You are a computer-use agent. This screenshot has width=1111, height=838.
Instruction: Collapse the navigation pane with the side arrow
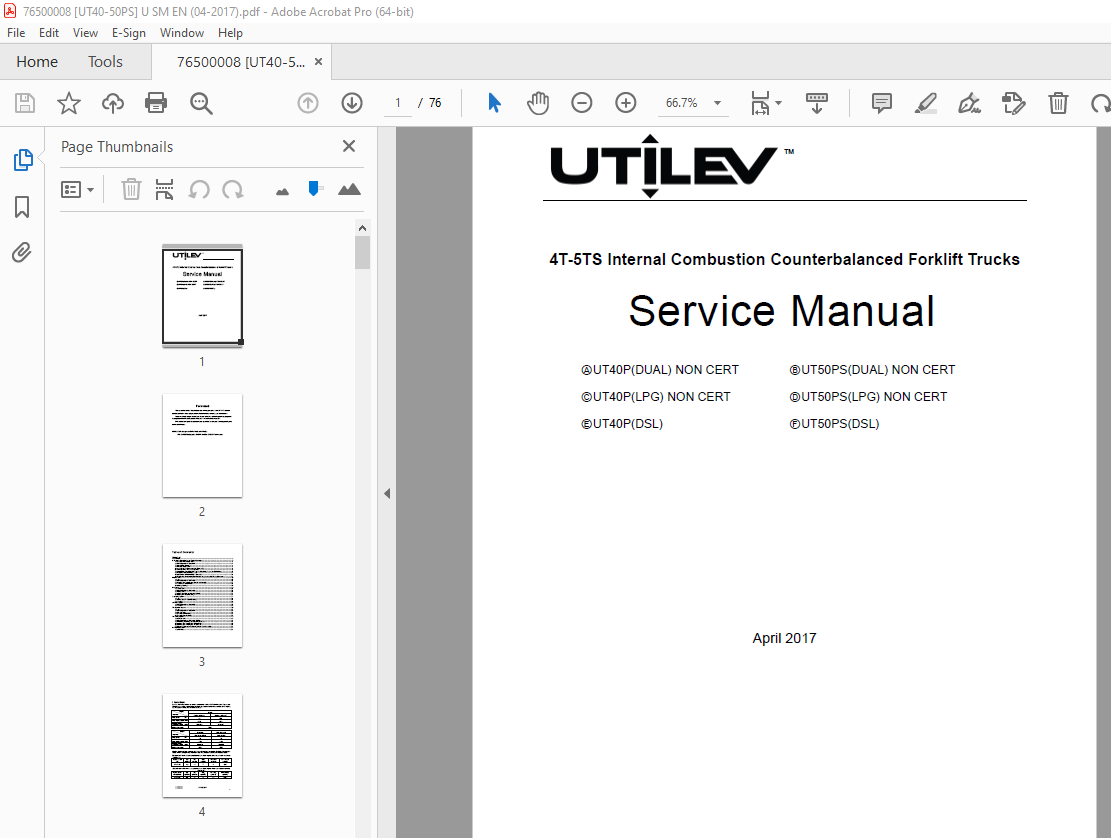(387, 494)
